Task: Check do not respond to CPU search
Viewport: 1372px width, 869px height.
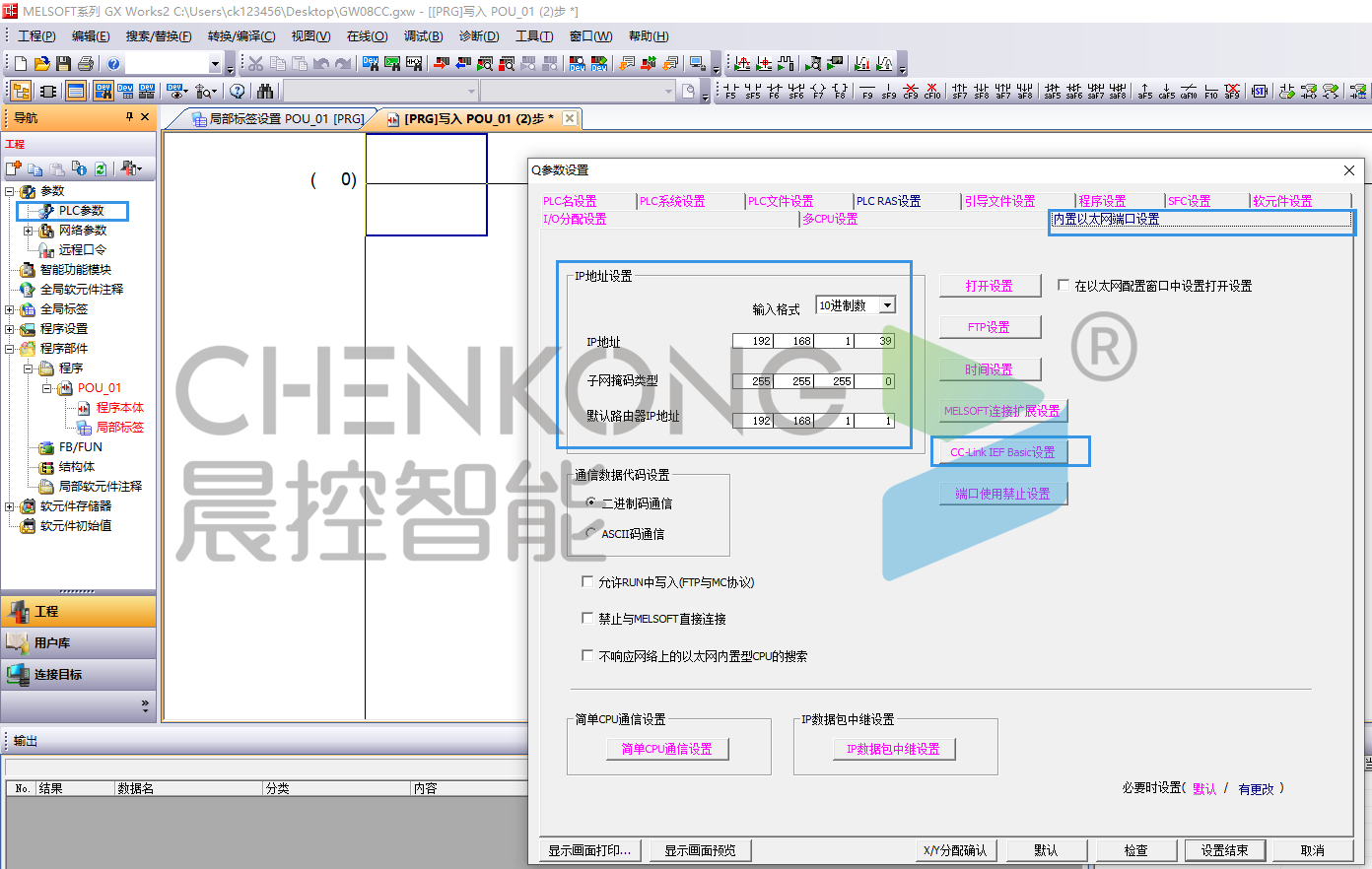Action: (588, 656)
